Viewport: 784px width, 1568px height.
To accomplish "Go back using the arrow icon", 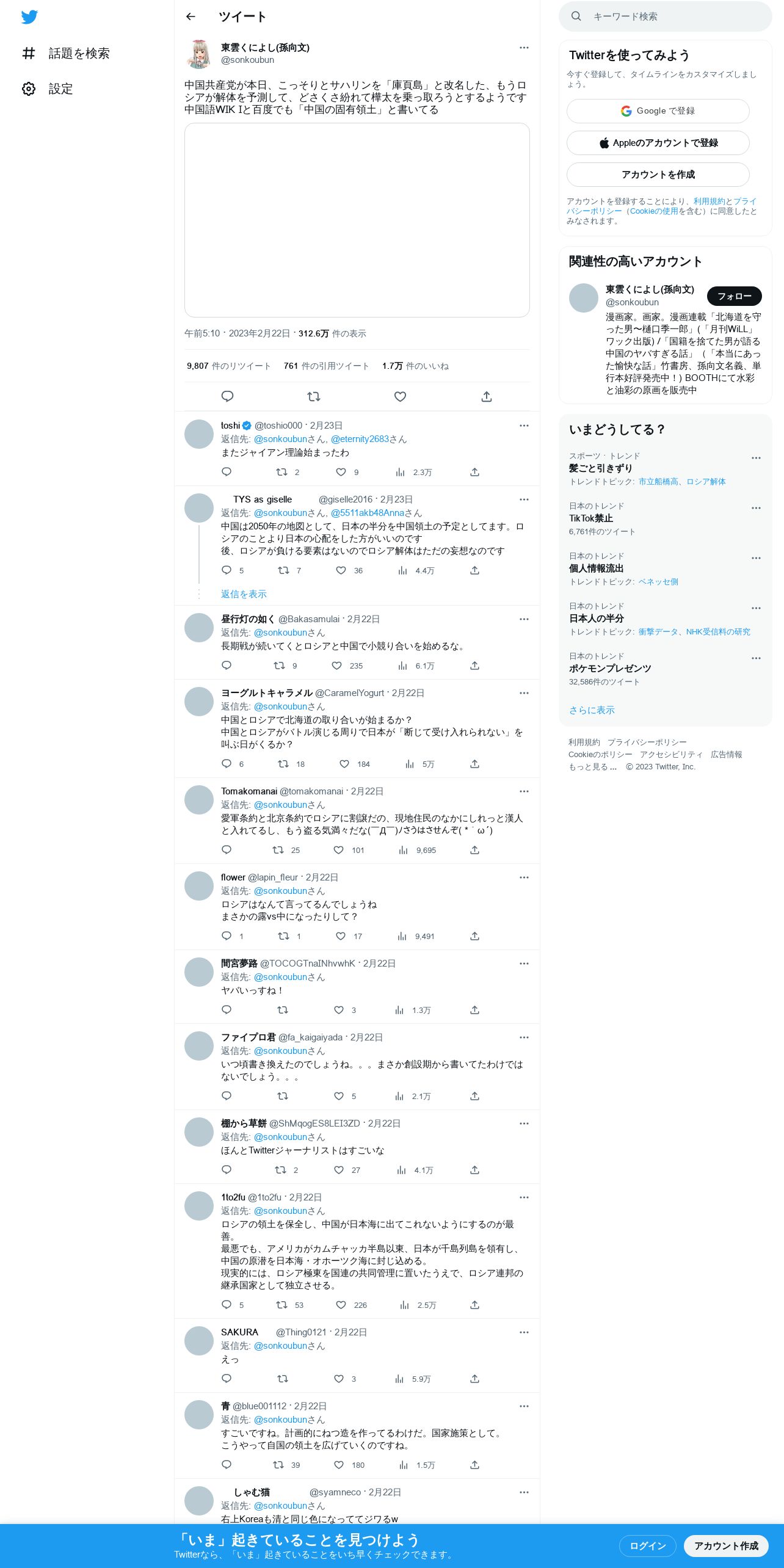I will [191, 16].
